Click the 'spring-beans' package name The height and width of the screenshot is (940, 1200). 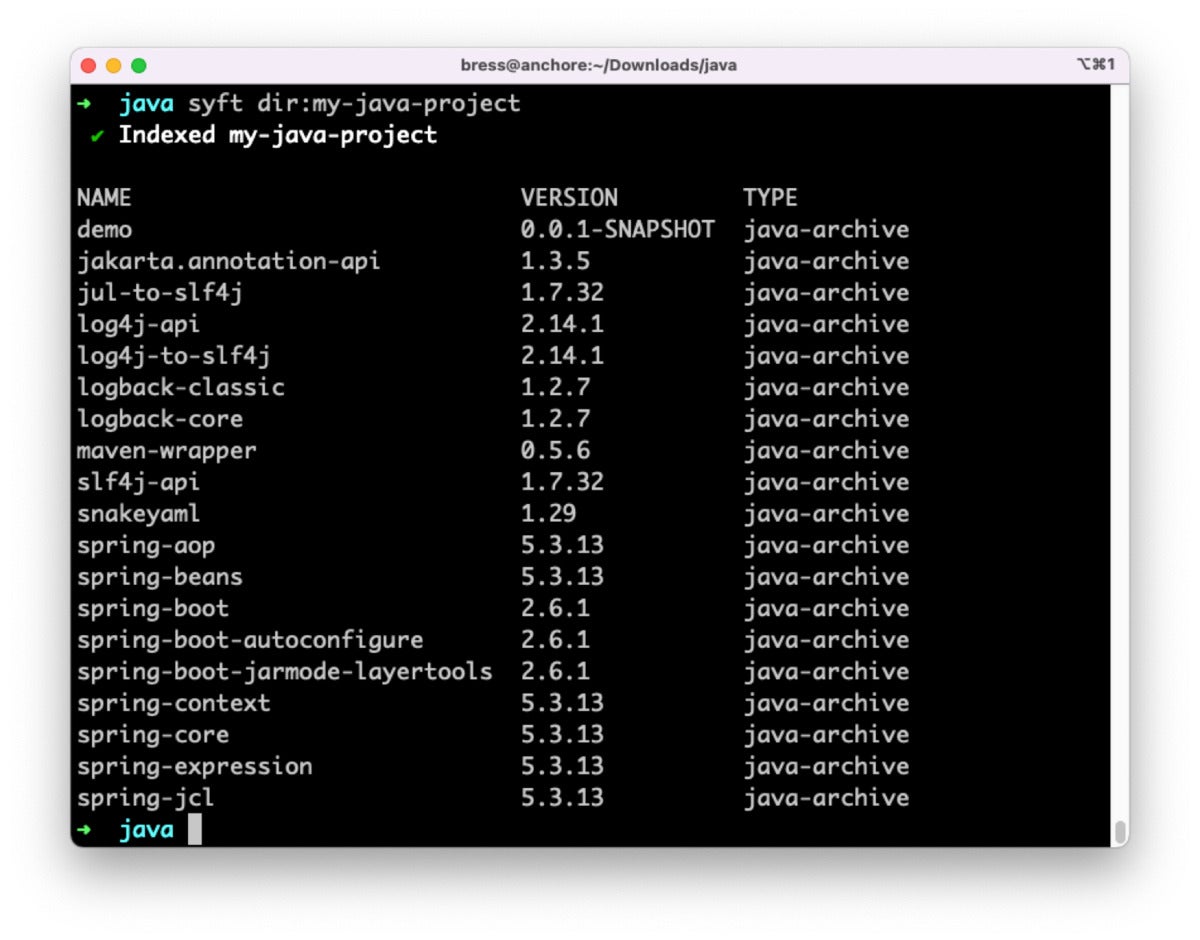pyautogui.click(x=160, y=577)
